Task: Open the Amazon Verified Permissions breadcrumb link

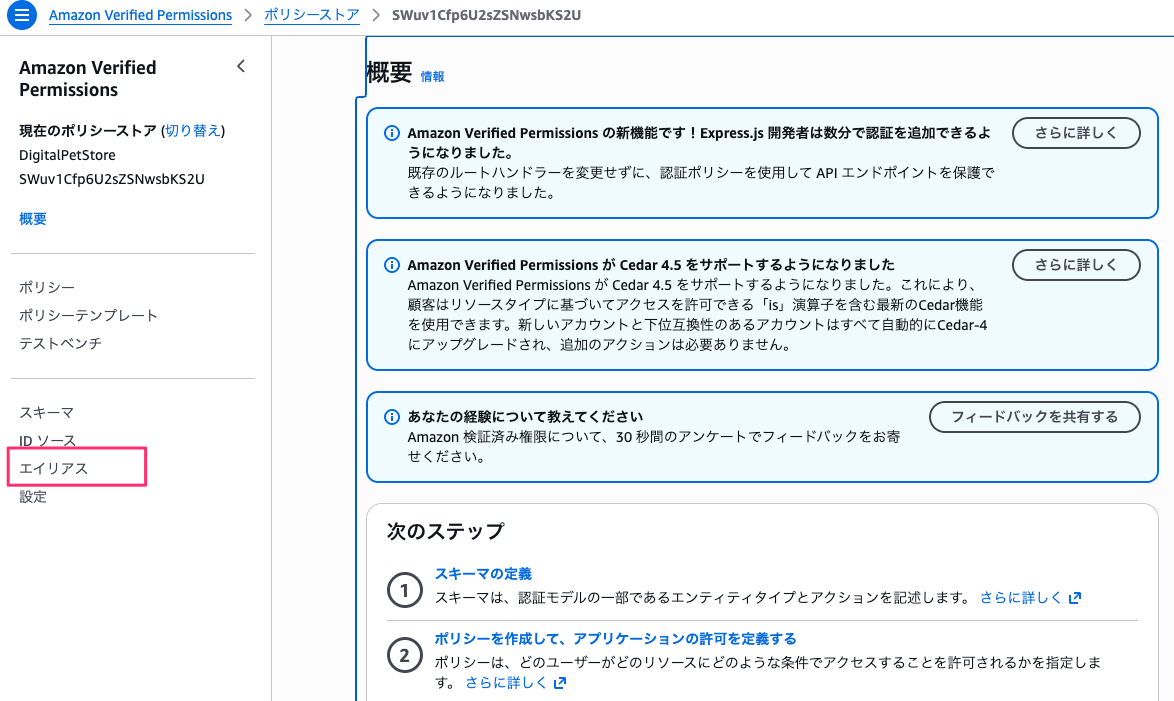Action: pos(140,15)
